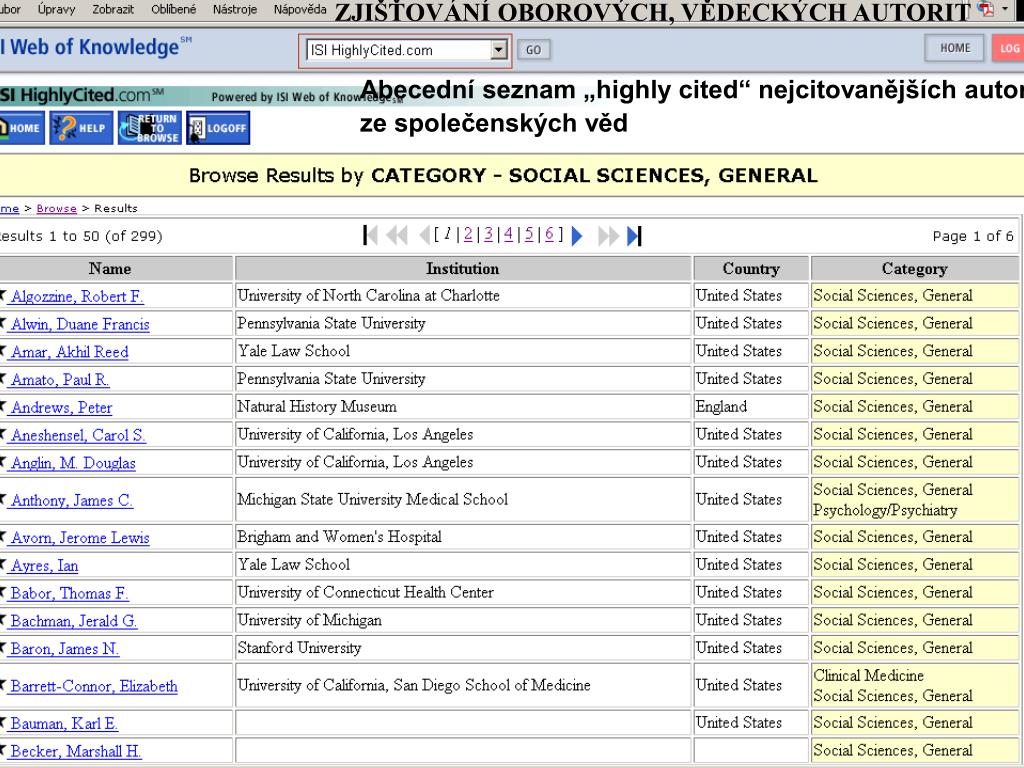Open Becker, Marshall H. profile
This screenshot has width=1024, height=768.
[x=76, y=752]
